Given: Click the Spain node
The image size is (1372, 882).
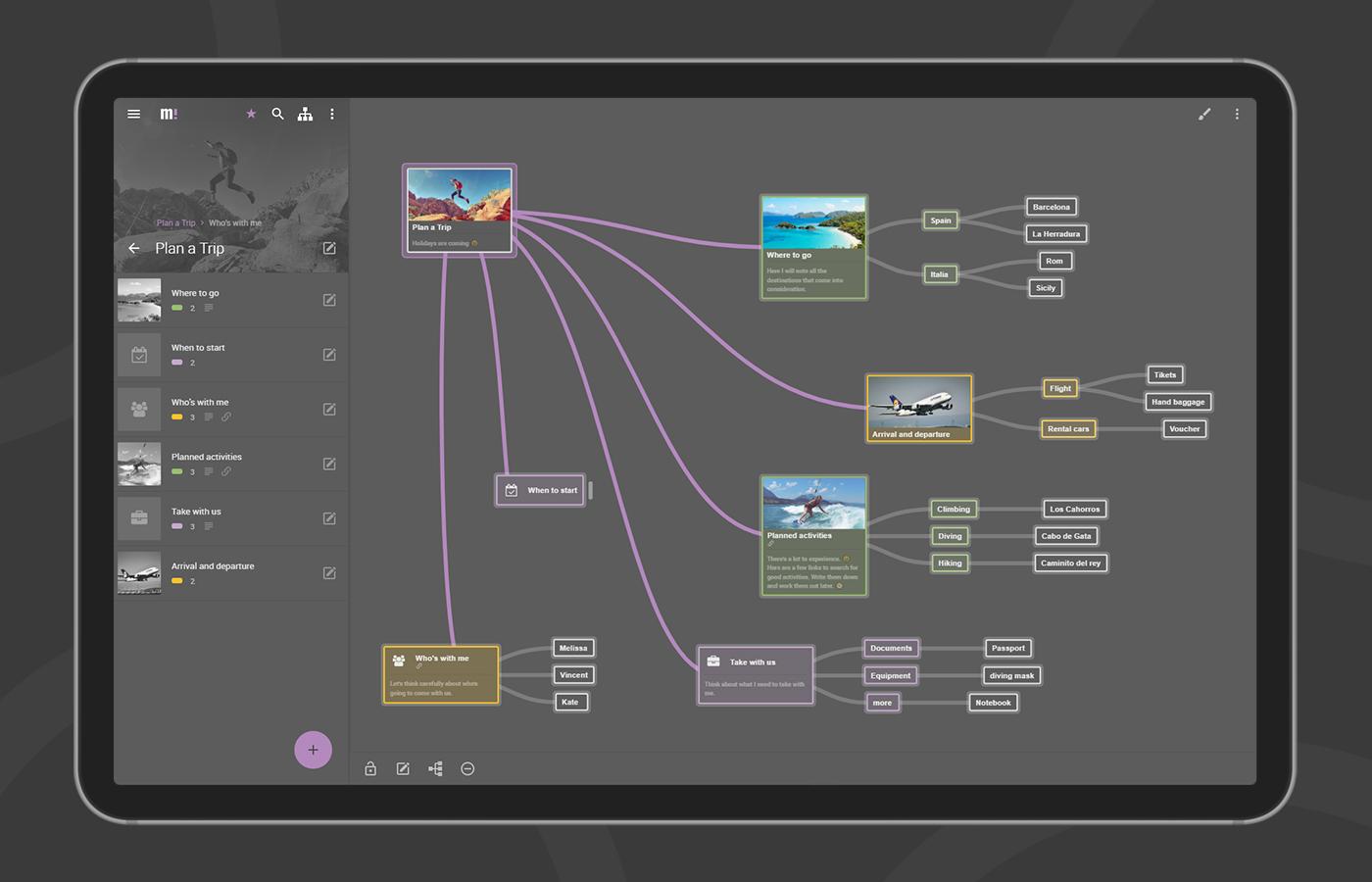Looking at the screenshot, I should pyautogui.click(x=941, y=220).
